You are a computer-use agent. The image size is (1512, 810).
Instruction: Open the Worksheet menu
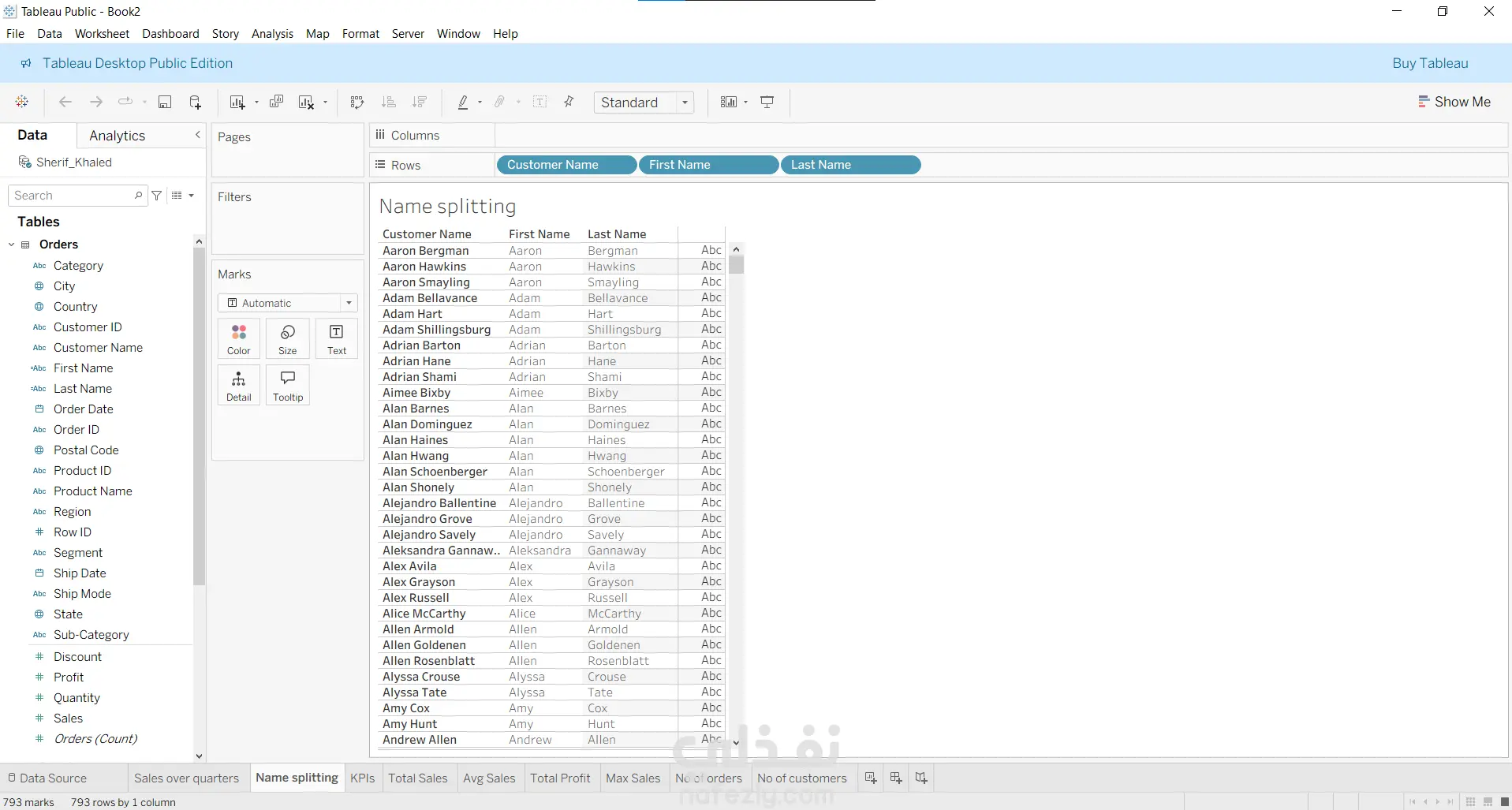coord(102,34)
